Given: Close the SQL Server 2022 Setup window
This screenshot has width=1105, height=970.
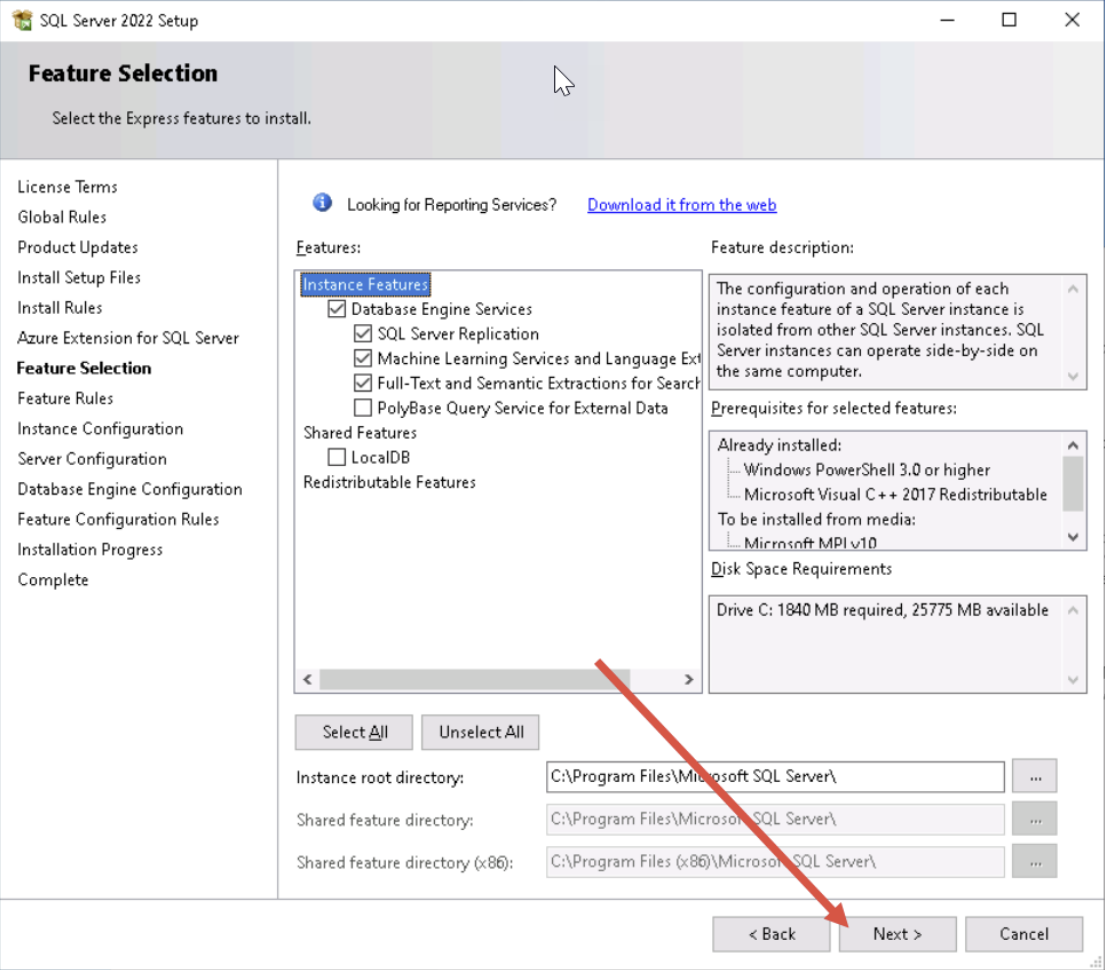Looking at the screenshot, I should coord(1072,20).
